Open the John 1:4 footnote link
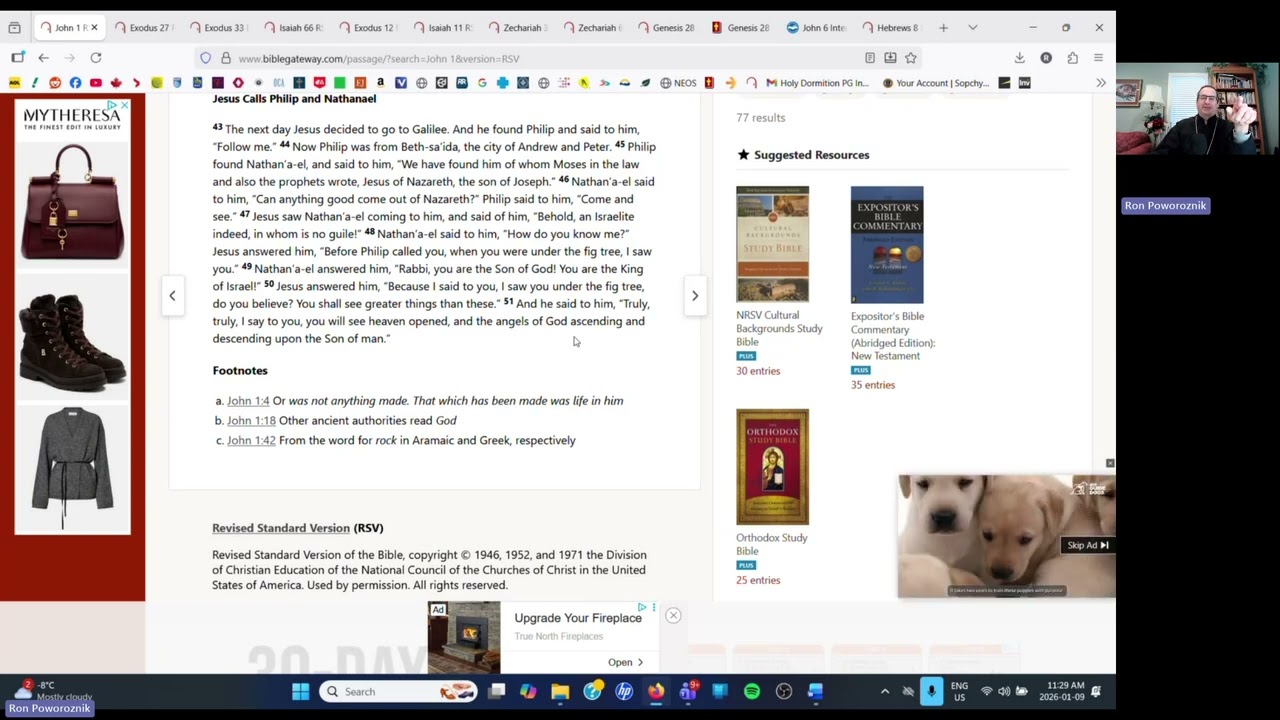This screenshot has width=1280, height=720. [248, 401]
